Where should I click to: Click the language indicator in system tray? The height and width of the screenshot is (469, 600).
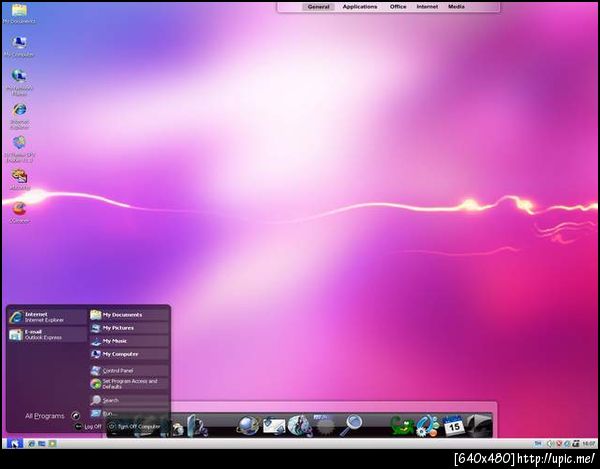tap(538, 444)
